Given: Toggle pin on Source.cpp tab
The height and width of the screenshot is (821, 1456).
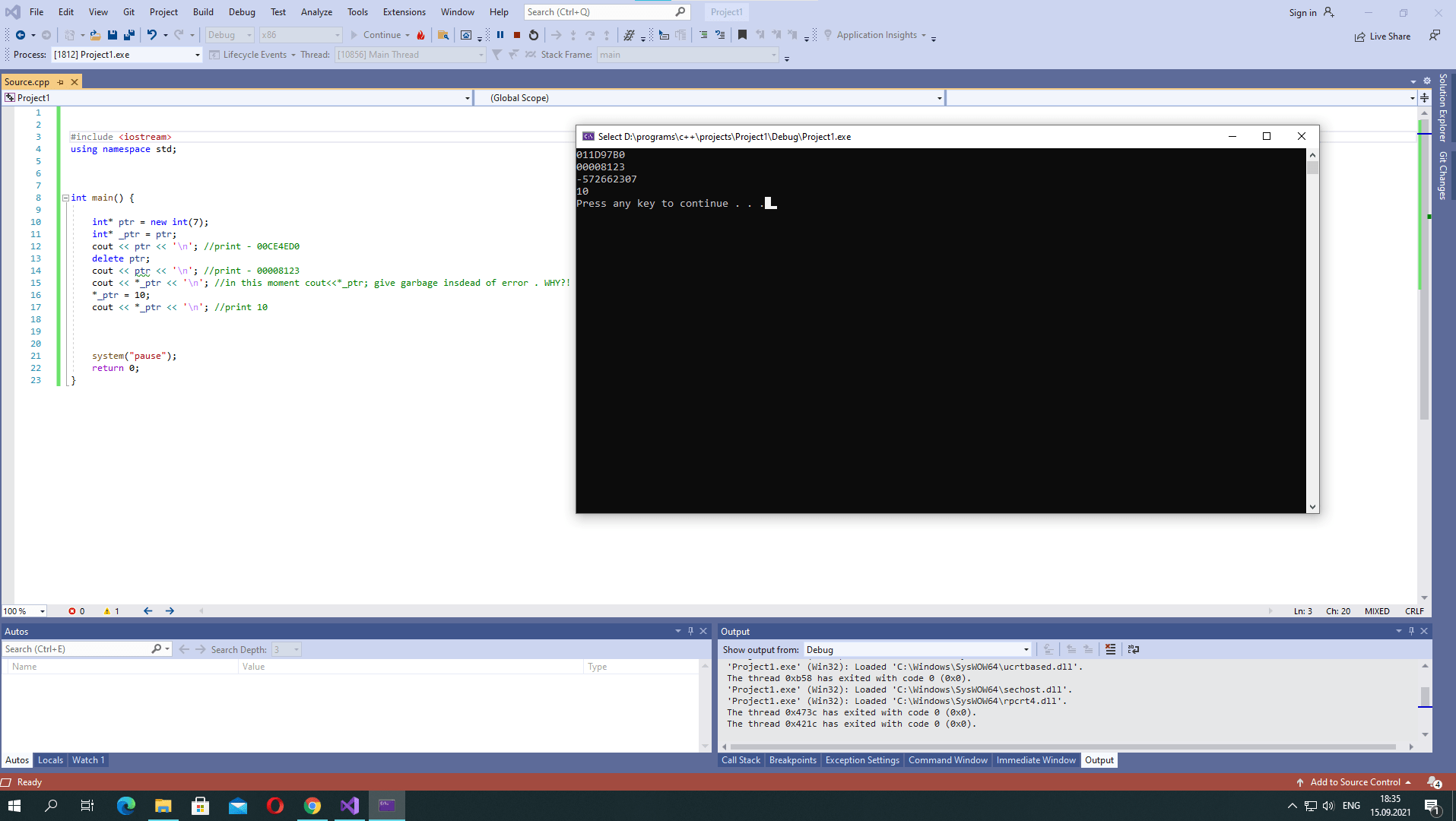Looking at the screenshot, I should pyautogui.click(x=61, y=82).
